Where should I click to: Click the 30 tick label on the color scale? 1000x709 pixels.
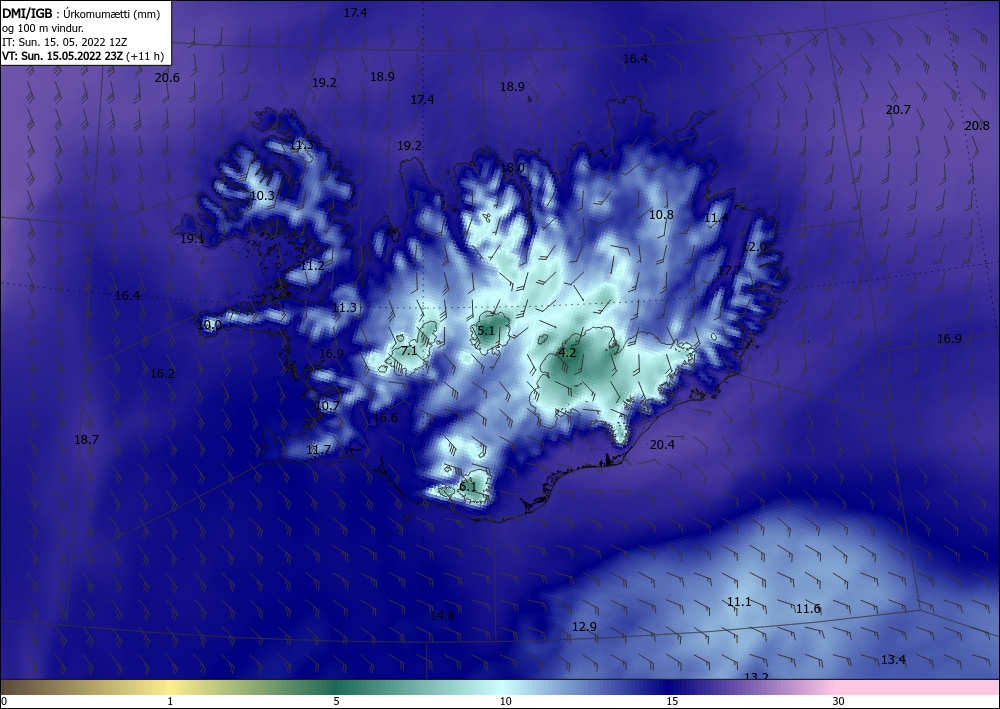tap(839, 701)
